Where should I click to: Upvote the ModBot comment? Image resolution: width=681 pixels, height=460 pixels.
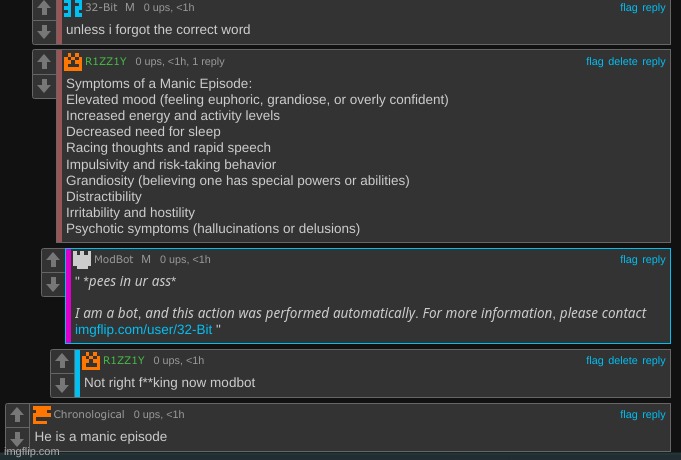(x=53, y=261)
